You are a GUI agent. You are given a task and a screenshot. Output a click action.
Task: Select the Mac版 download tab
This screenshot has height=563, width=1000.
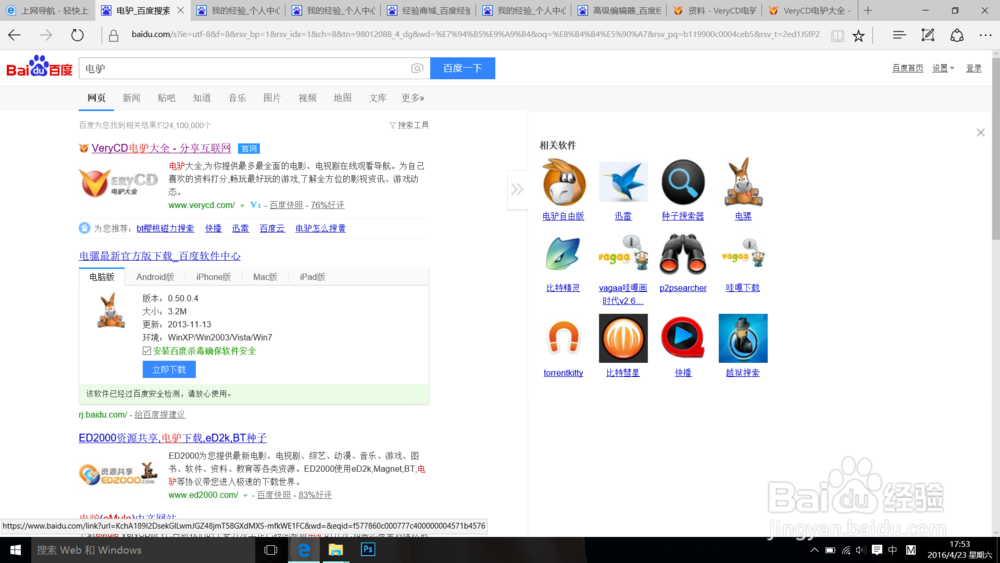(265, 277)
